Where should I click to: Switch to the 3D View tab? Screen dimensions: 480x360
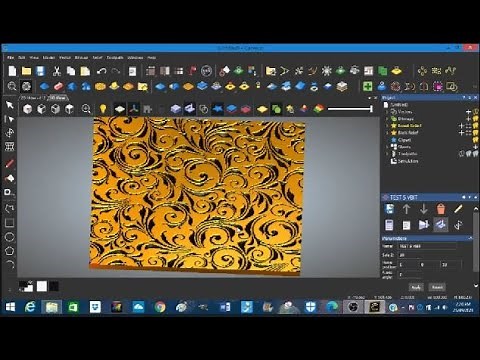coord(58,98)
